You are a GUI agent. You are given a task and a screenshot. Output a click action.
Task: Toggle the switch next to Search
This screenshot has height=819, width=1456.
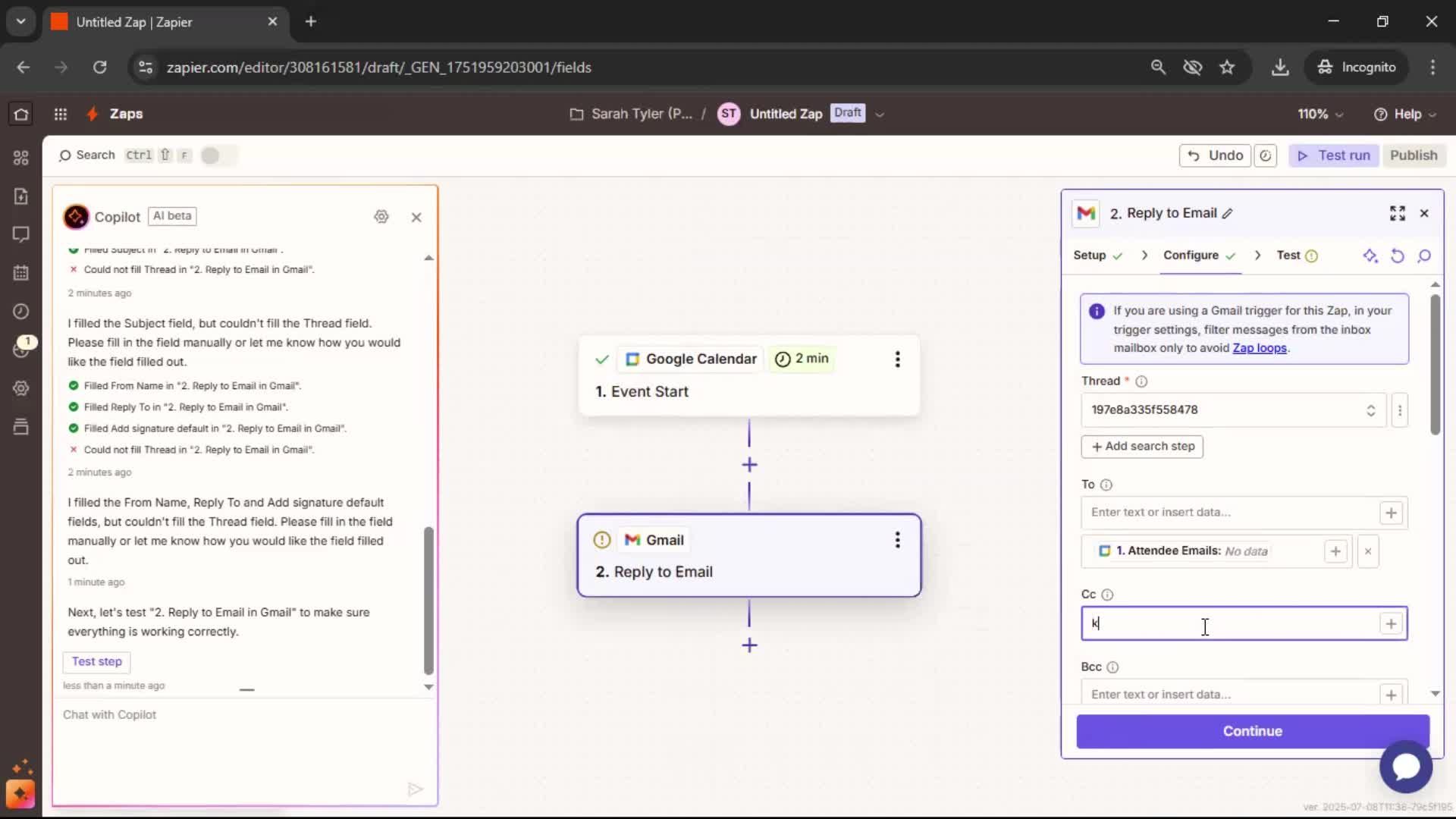click(218, 155)
